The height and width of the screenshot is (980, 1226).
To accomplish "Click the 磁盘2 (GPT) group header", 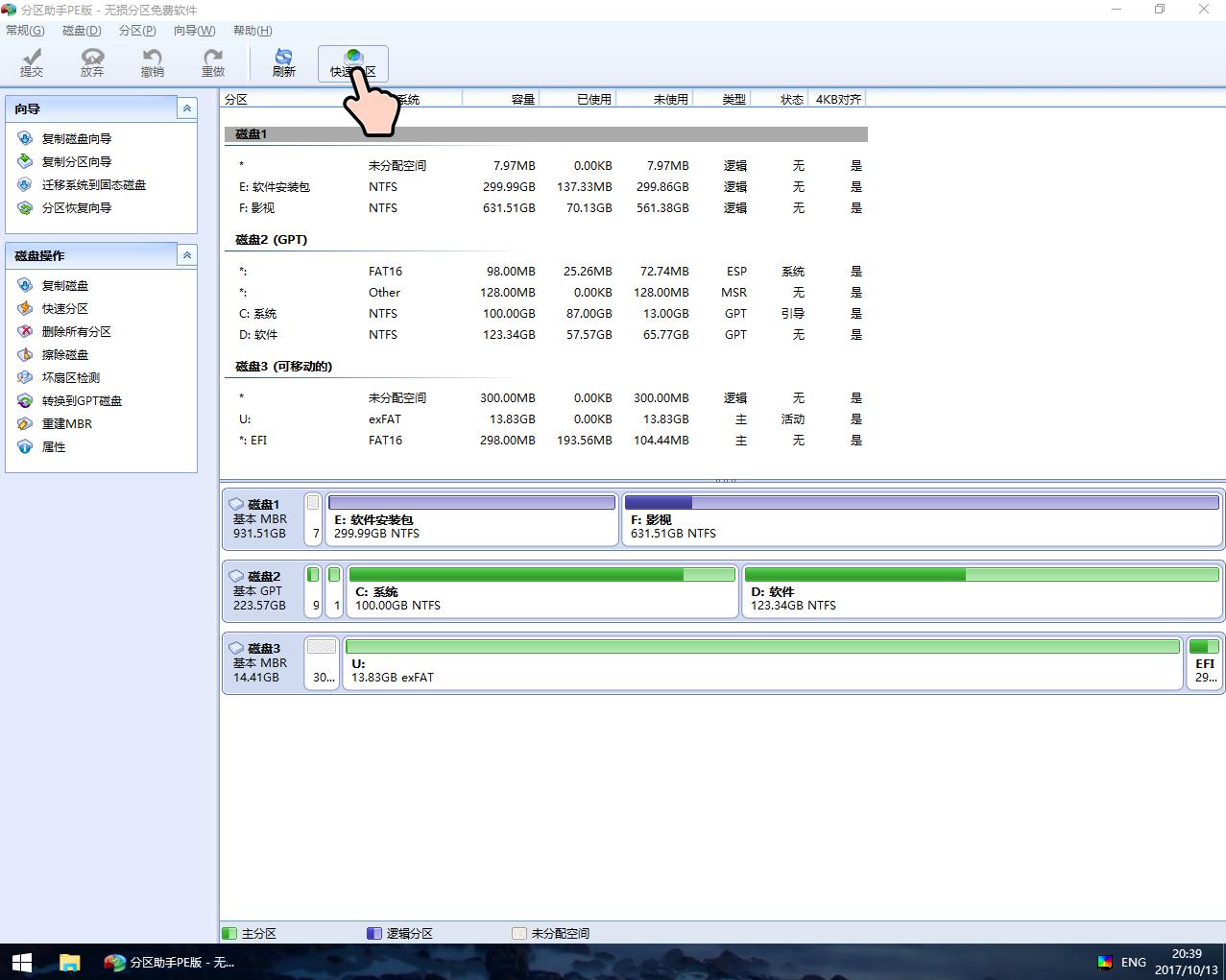I will click(272, 240).
